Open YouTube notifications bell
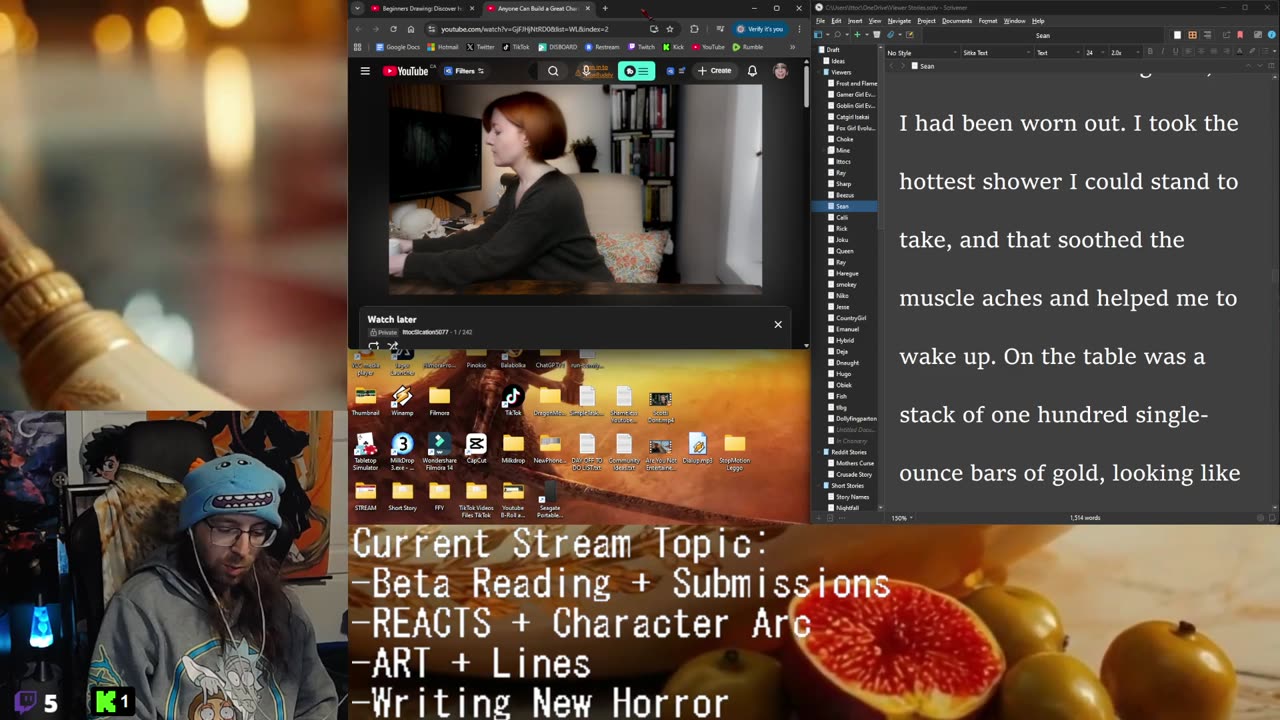The image size is (1280, 720). point(752,71)
